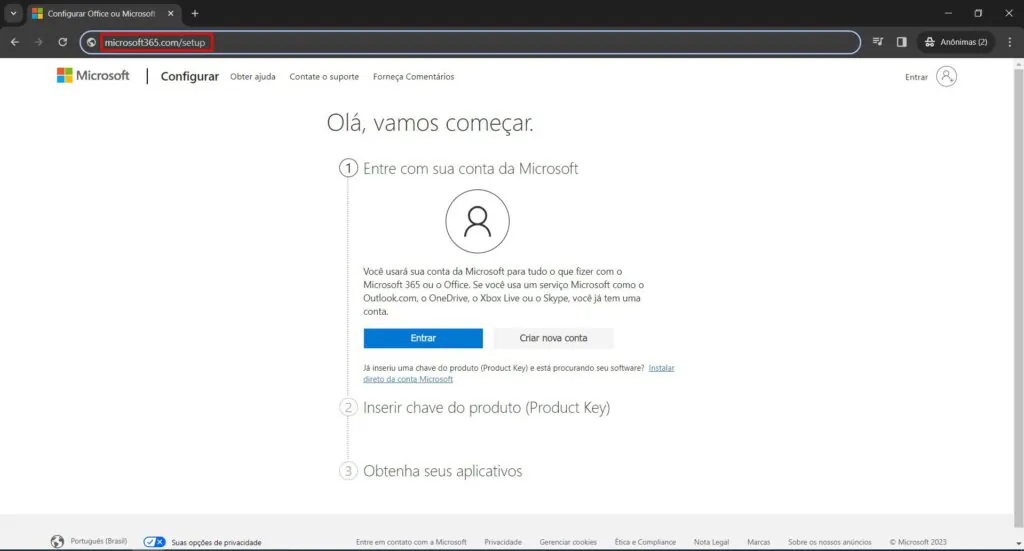
Task: Open Suas opções de privacidade link
Action: (x=216, y=543)
